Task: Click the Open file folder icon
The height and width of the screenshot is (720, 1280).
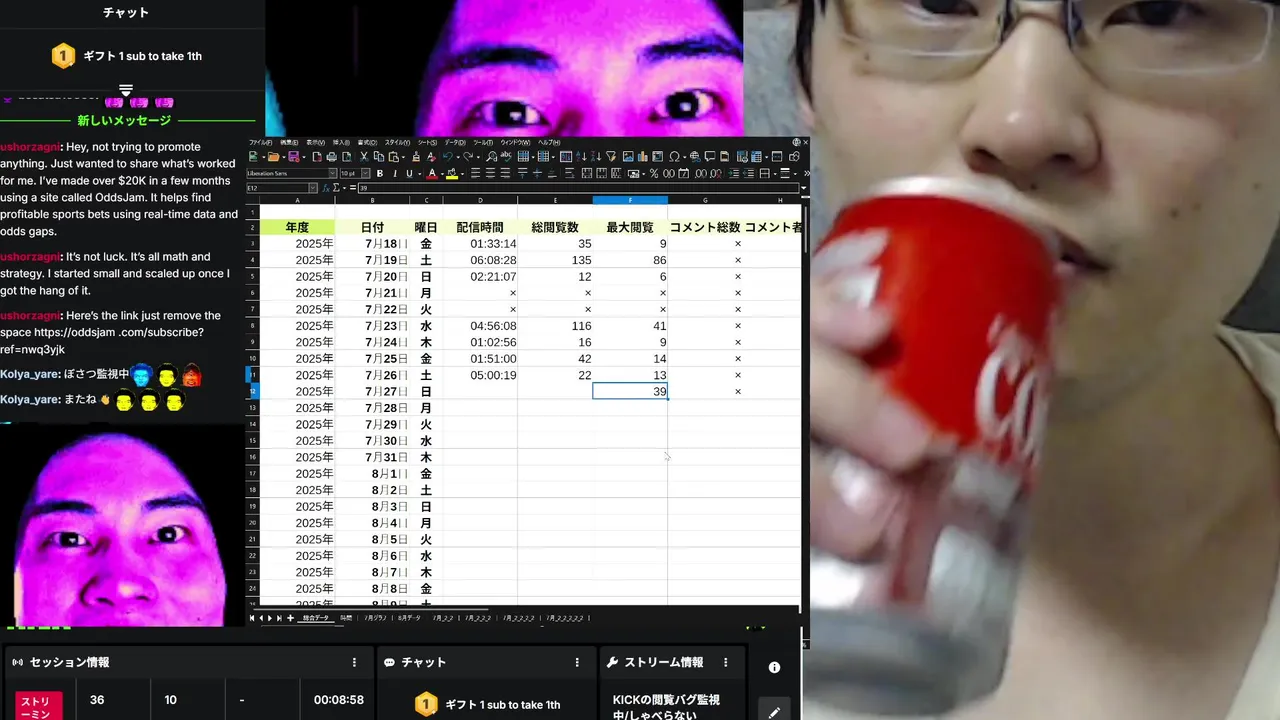Action: [273, 157]
